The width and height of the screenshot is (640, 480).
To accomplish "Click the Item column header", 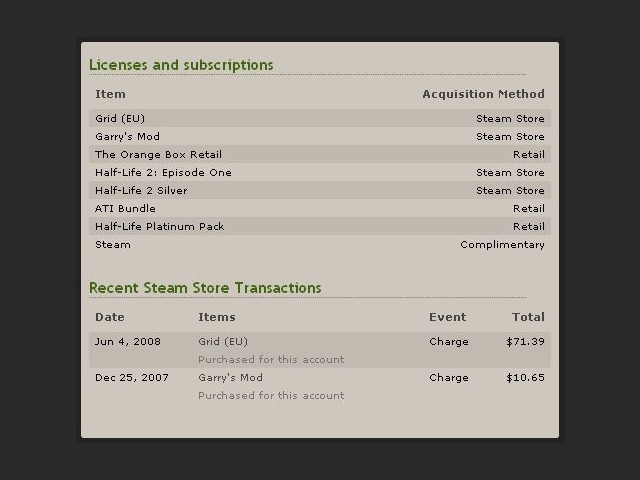I will pyautogui.click(x=110, y=94).
